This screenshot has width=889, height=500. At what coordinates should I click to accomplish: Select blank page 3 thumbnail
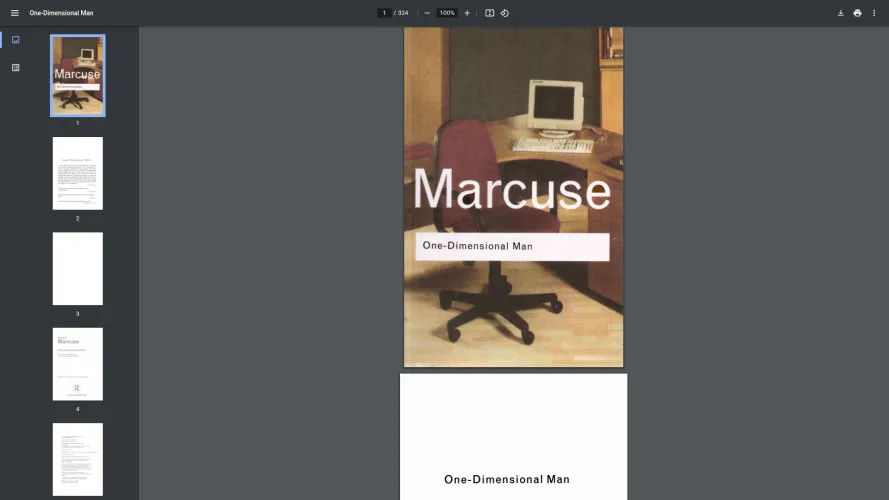pyautogui.click(x=78, y=268)
